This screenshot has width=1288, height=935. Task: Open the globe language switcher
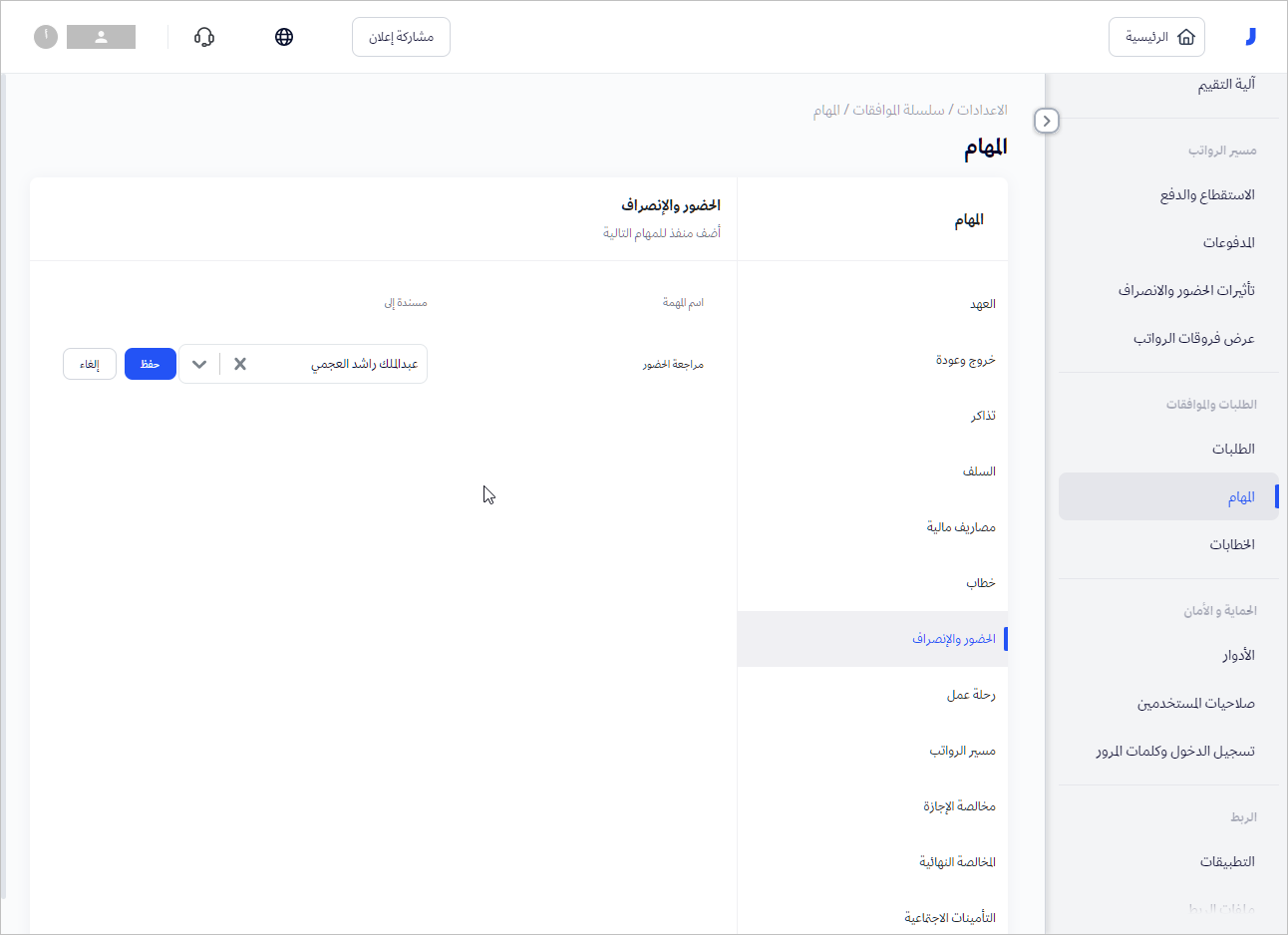(284, 37)
